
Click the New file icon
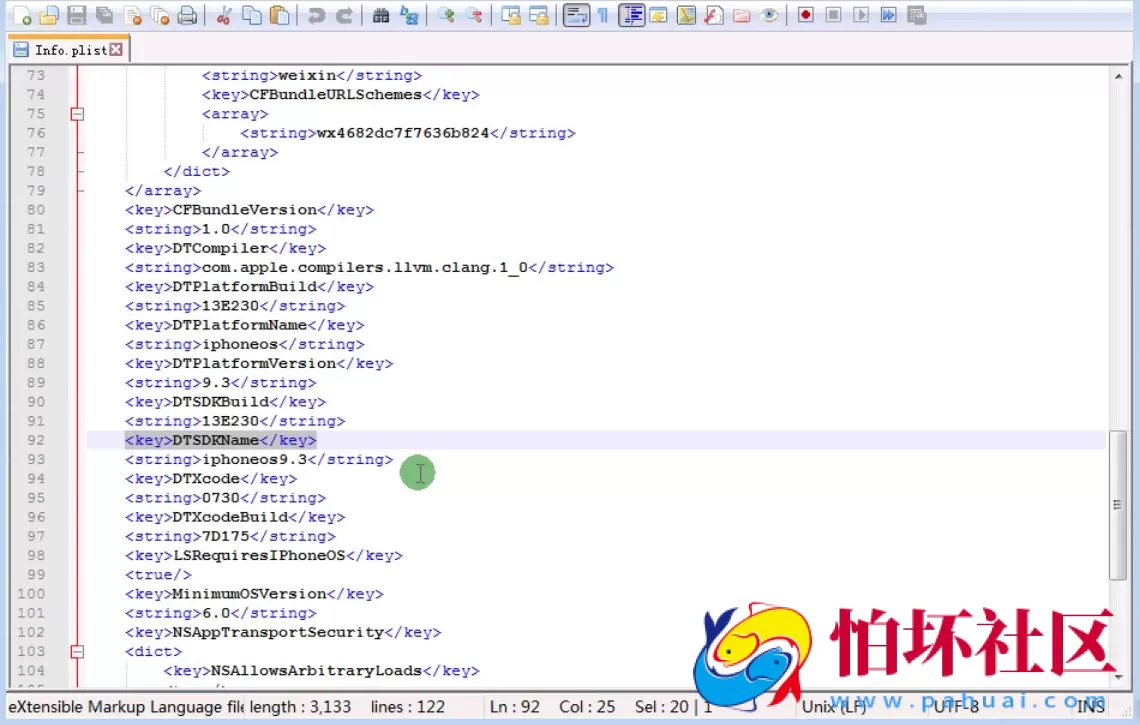coord(22,15)
